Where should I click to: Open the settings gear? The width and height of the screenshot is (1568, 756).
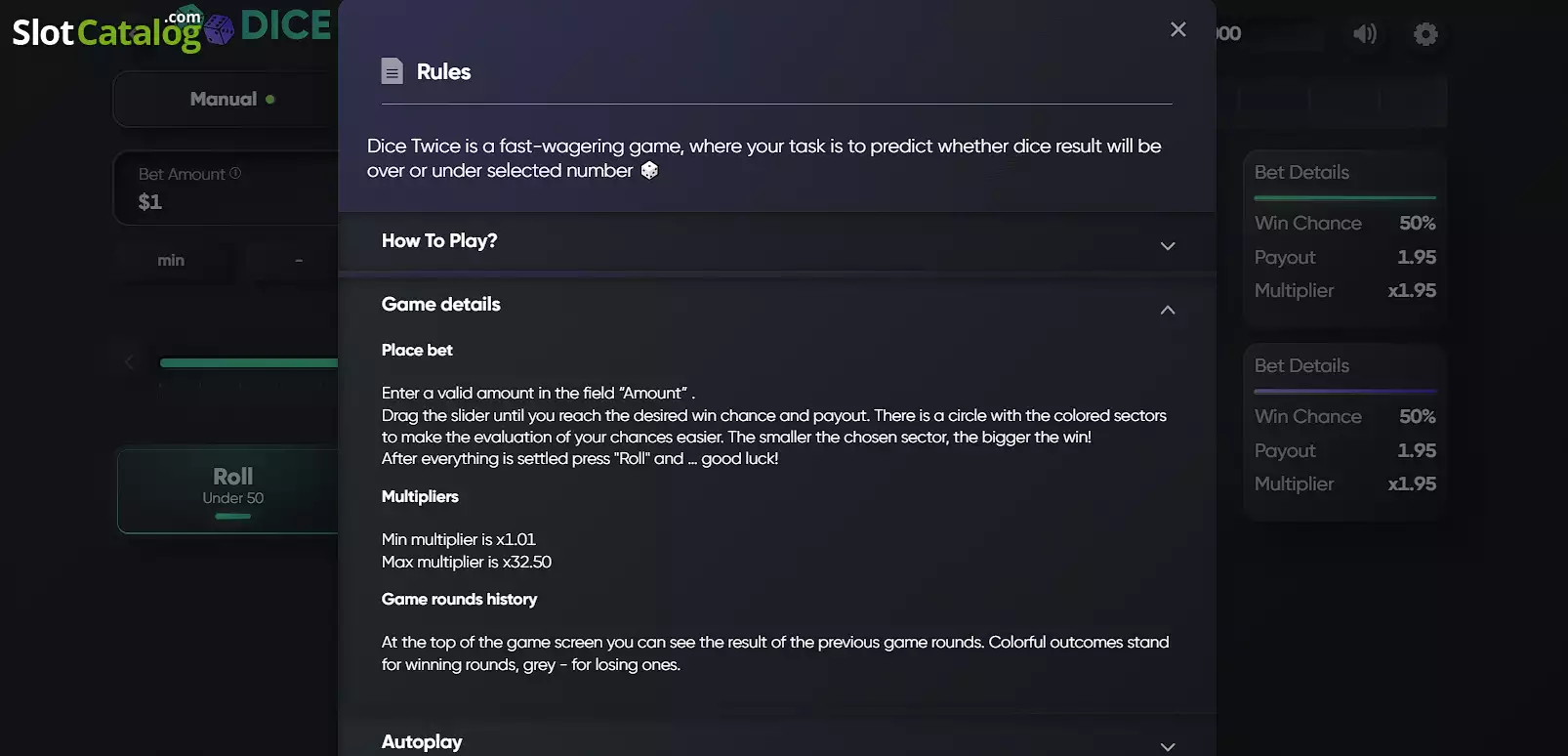click(1425, 34)
